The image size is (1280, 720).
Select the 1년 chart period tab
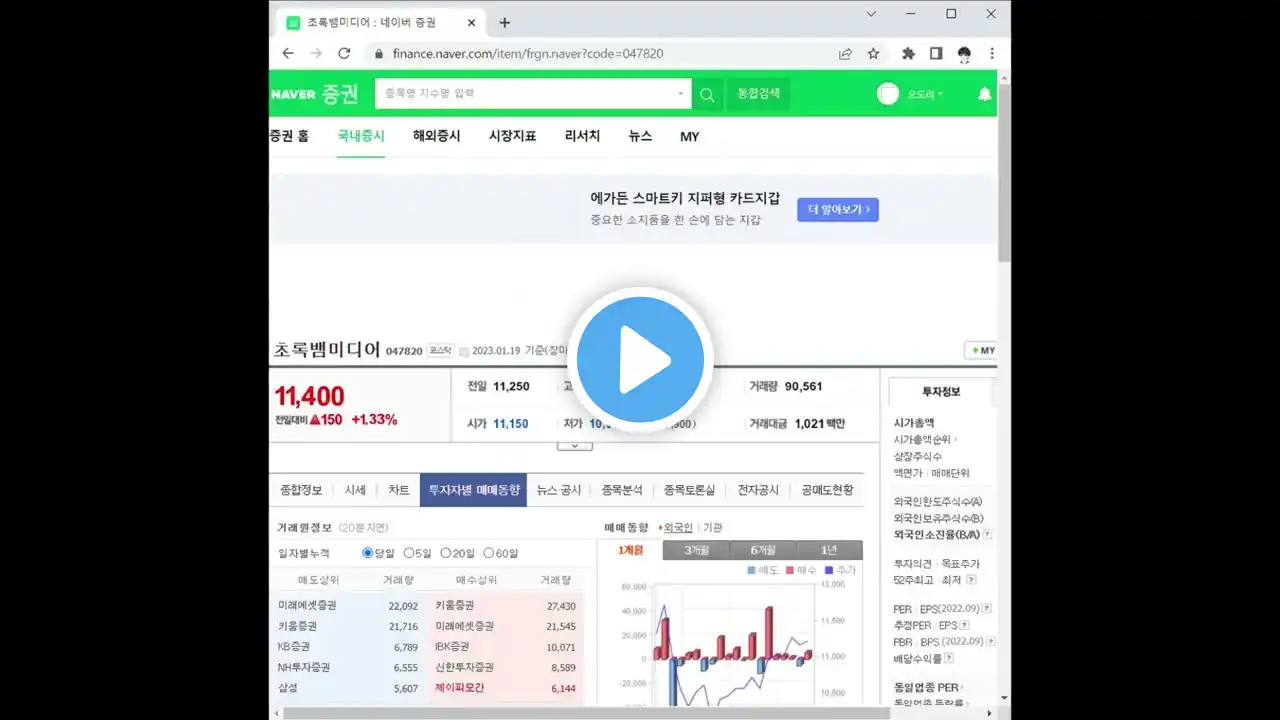coord(830,550)
